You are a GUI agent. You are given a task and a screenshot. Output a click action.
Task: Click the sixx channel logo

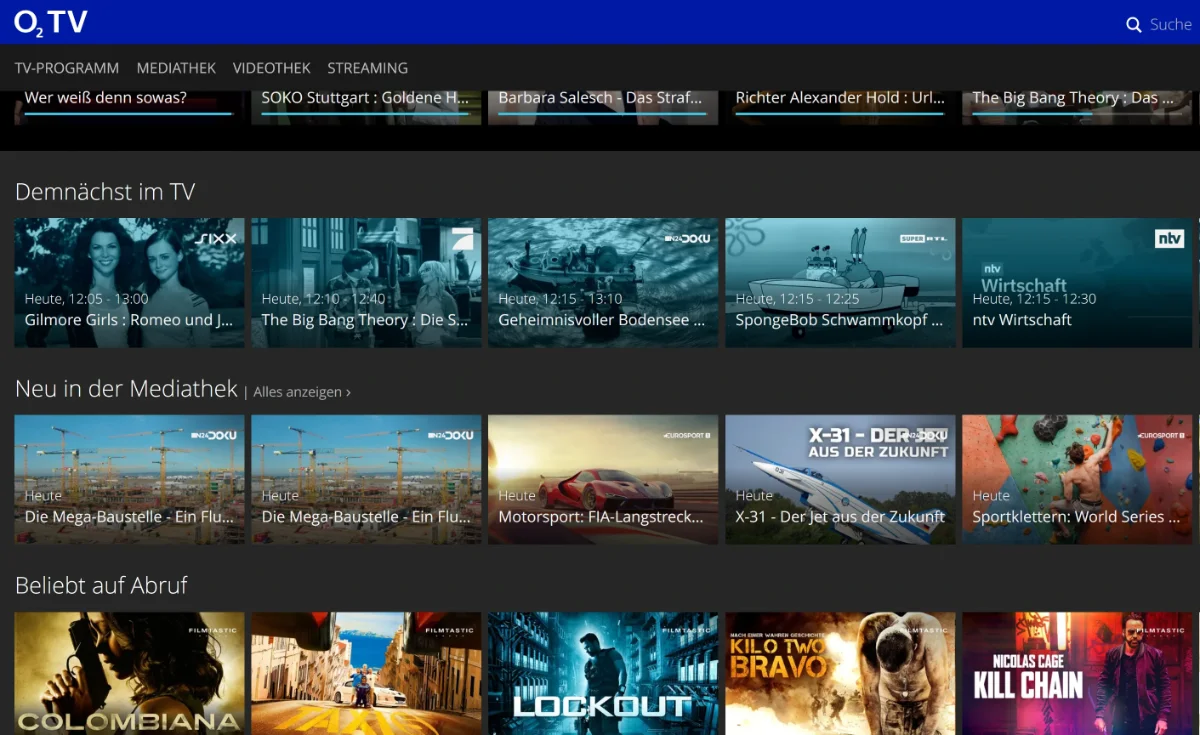coord(214,239)
